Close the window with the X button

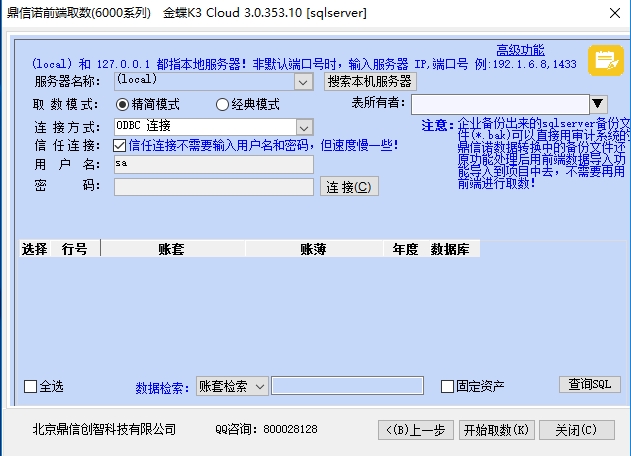coord(615,13)
